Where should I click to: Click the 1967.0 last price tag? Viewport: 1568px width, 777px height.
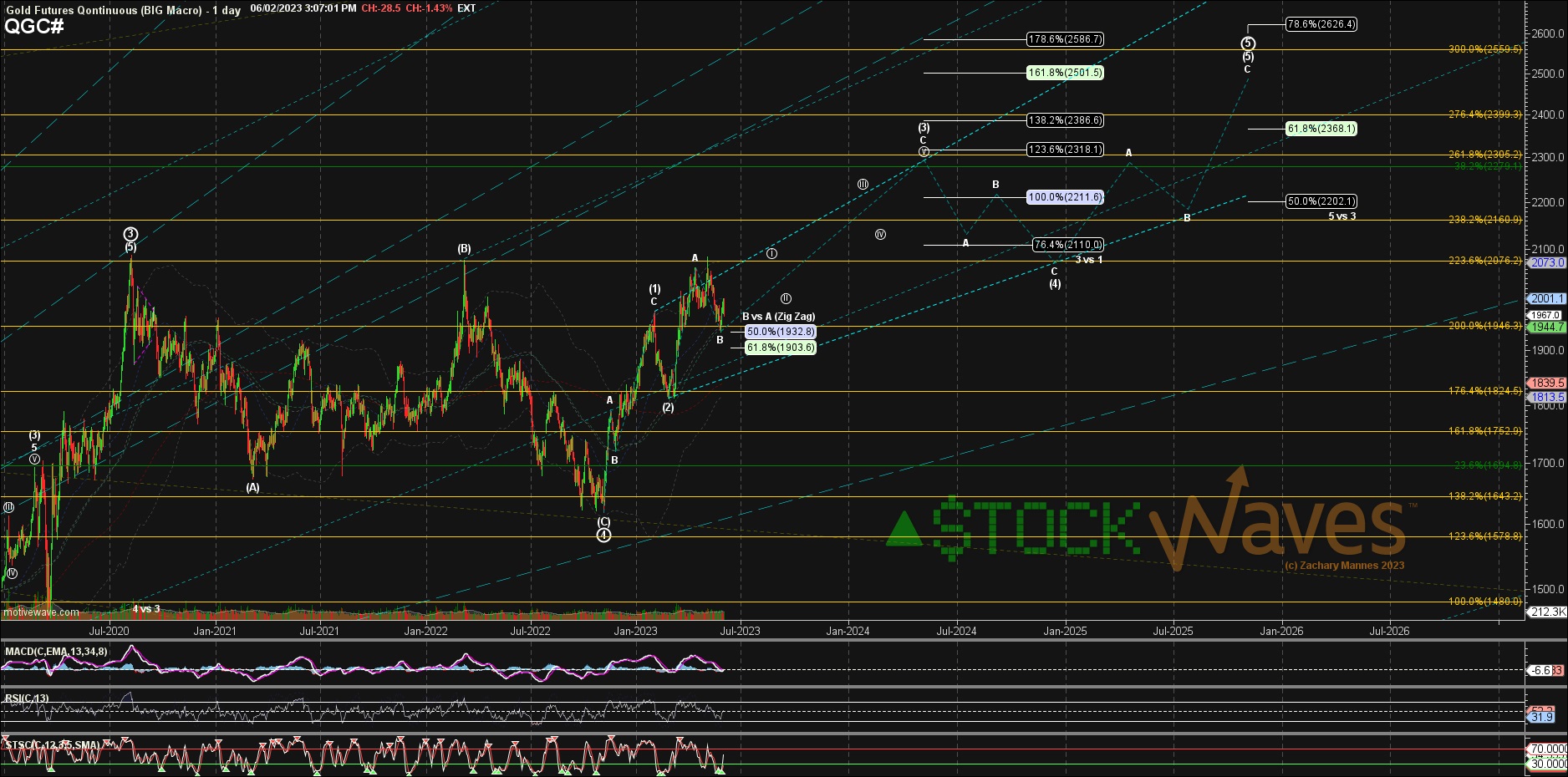(x=1545, y=315)
